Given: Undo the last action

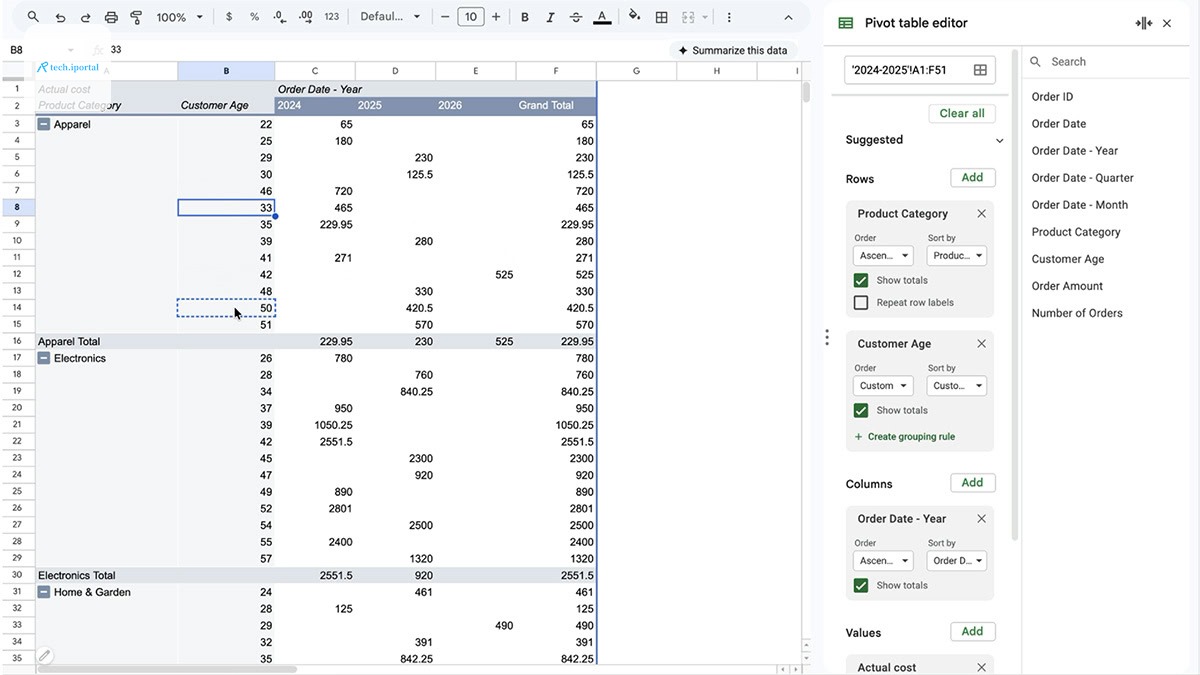Looking at the screenshot, I should pos(60,17).
